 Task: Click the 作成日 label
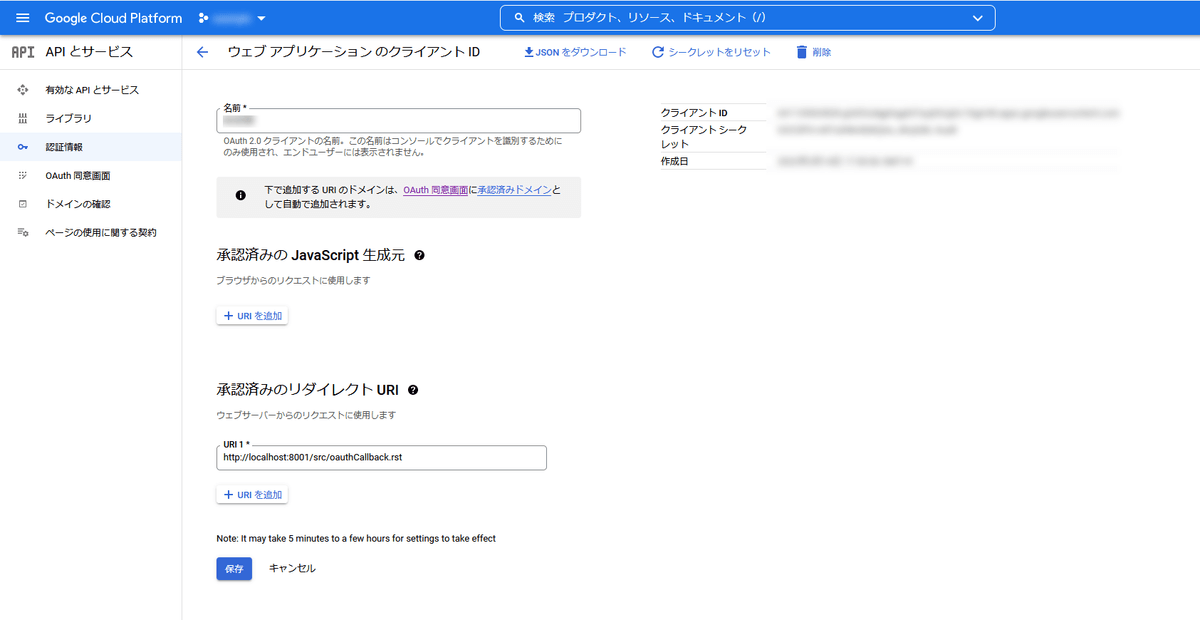[x=675, y=161]
